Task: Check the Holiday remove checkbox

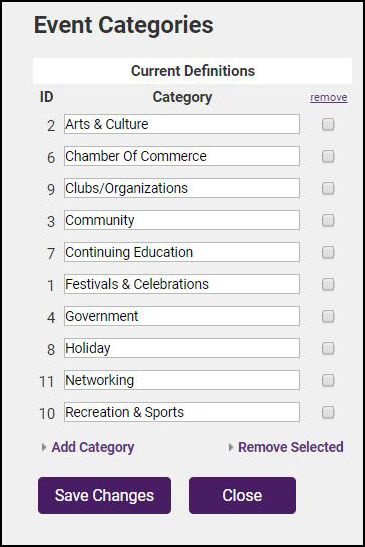Action: (328, 348)
